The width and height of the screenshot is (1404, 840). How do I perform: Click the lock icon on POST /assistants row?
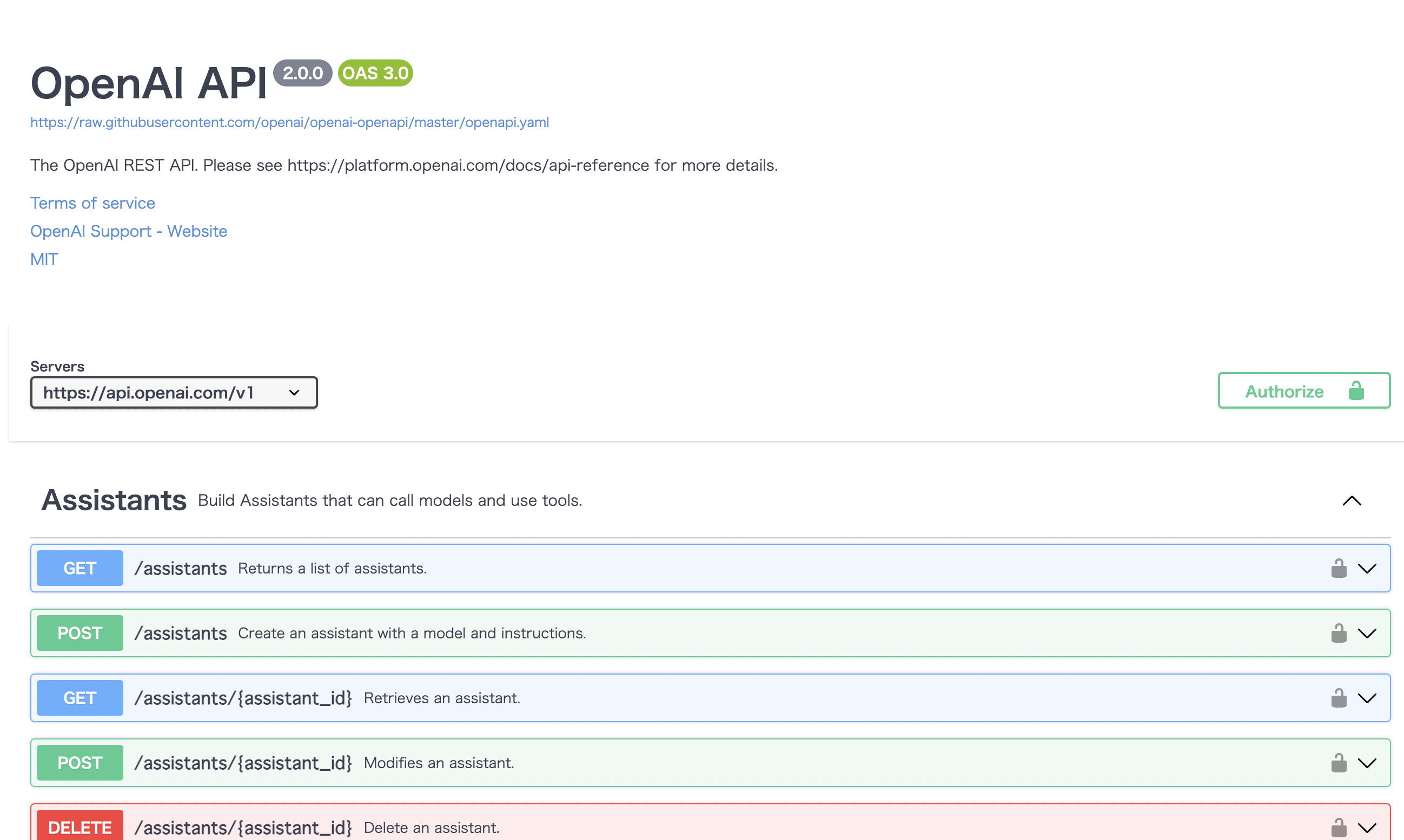[1339, 633]
